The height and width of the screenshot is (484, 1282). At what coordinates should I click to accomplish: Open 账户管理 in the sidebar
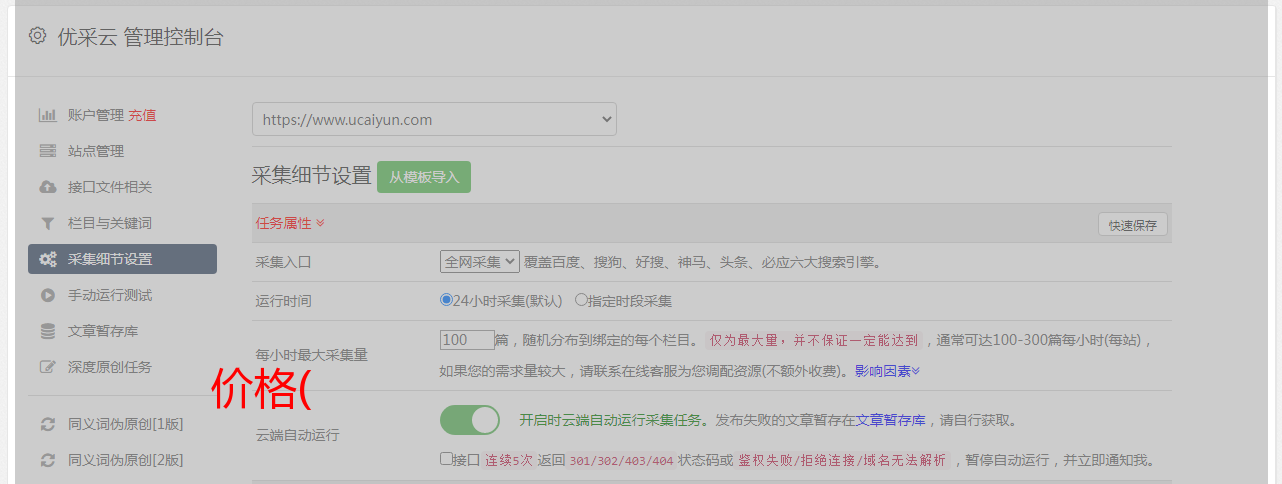click(x=96, y=115)
